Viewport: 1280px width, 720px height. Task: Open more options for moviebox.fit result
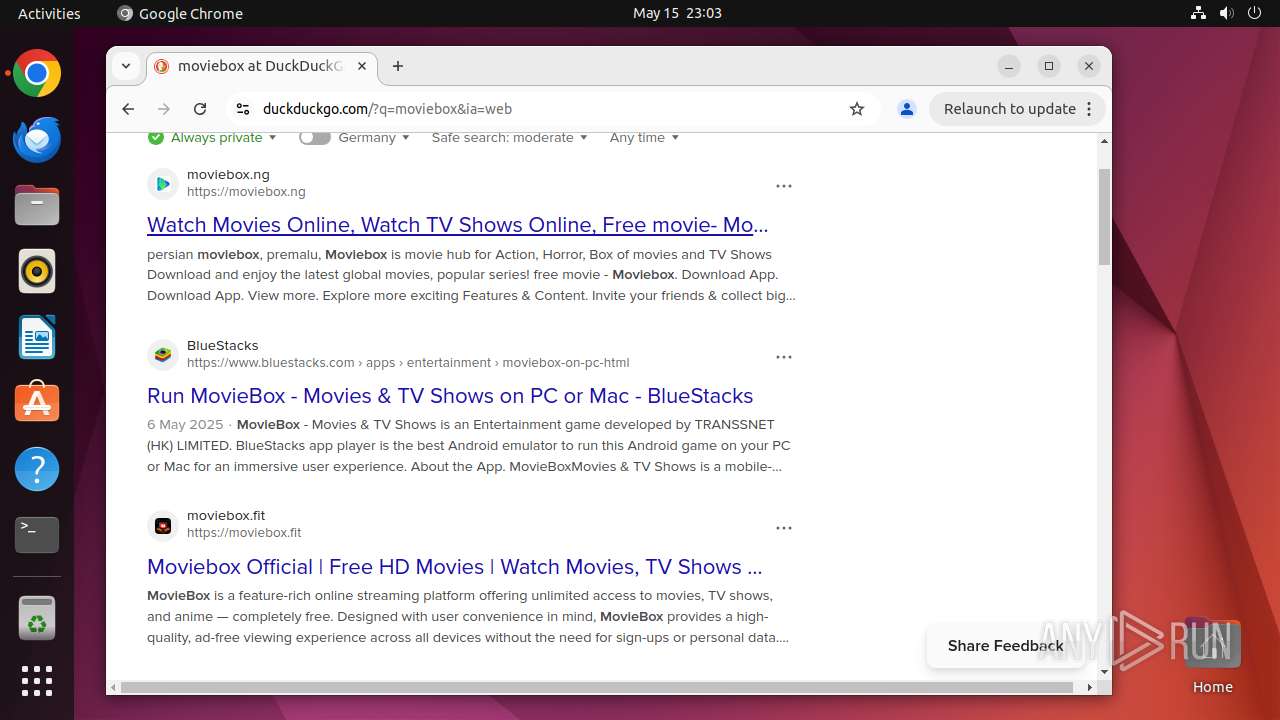[x=784, y=528]
